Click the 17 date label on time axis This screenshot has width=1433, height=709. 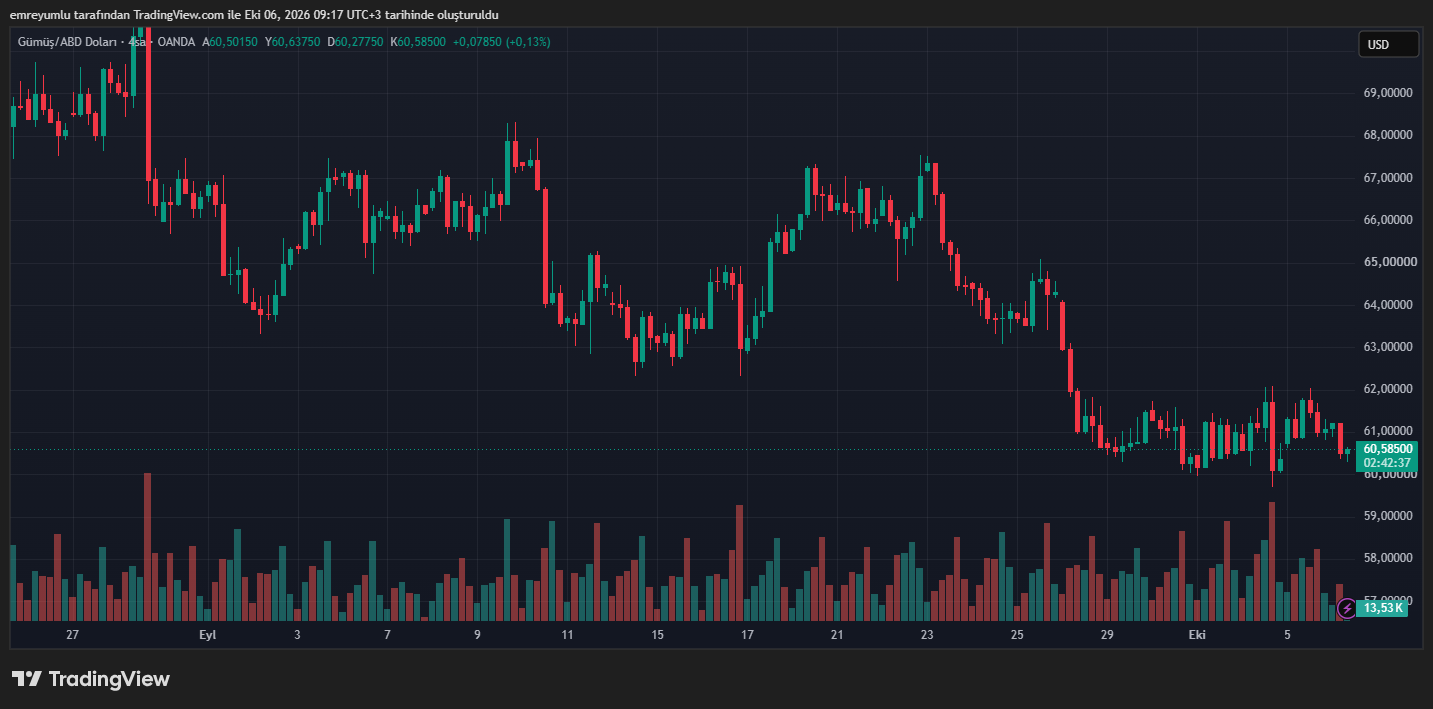747,635
